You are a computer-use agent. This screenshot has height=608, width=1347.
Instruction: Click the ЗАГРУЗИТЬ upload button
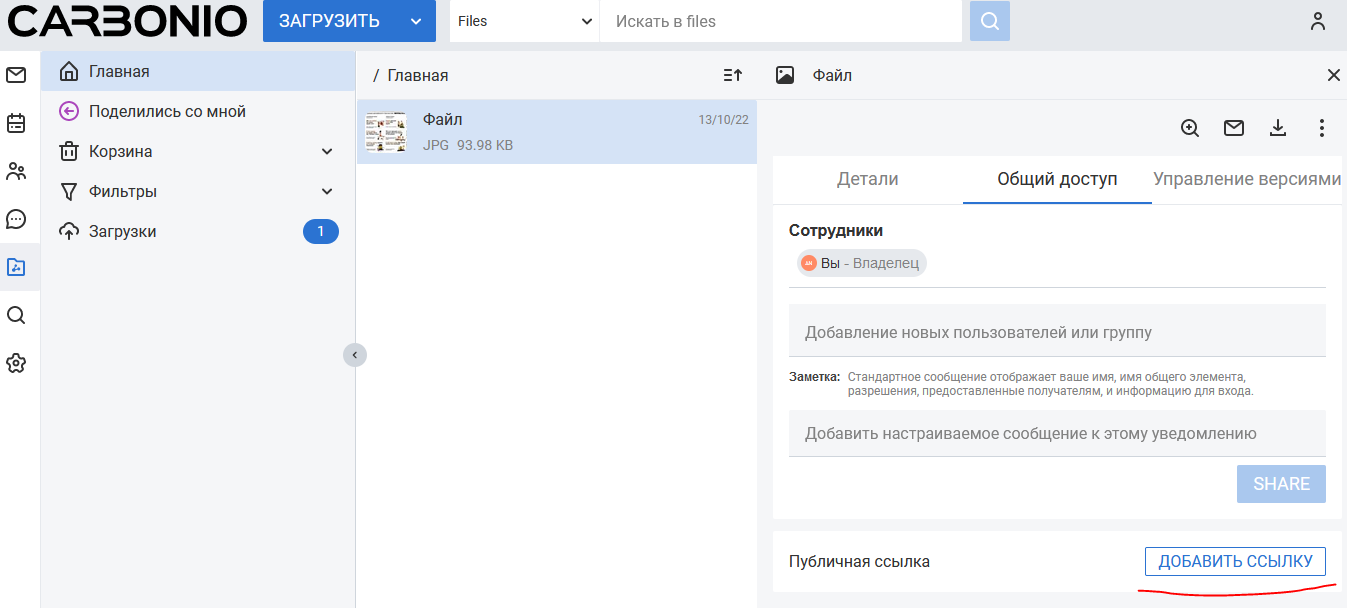click(329, 21)
